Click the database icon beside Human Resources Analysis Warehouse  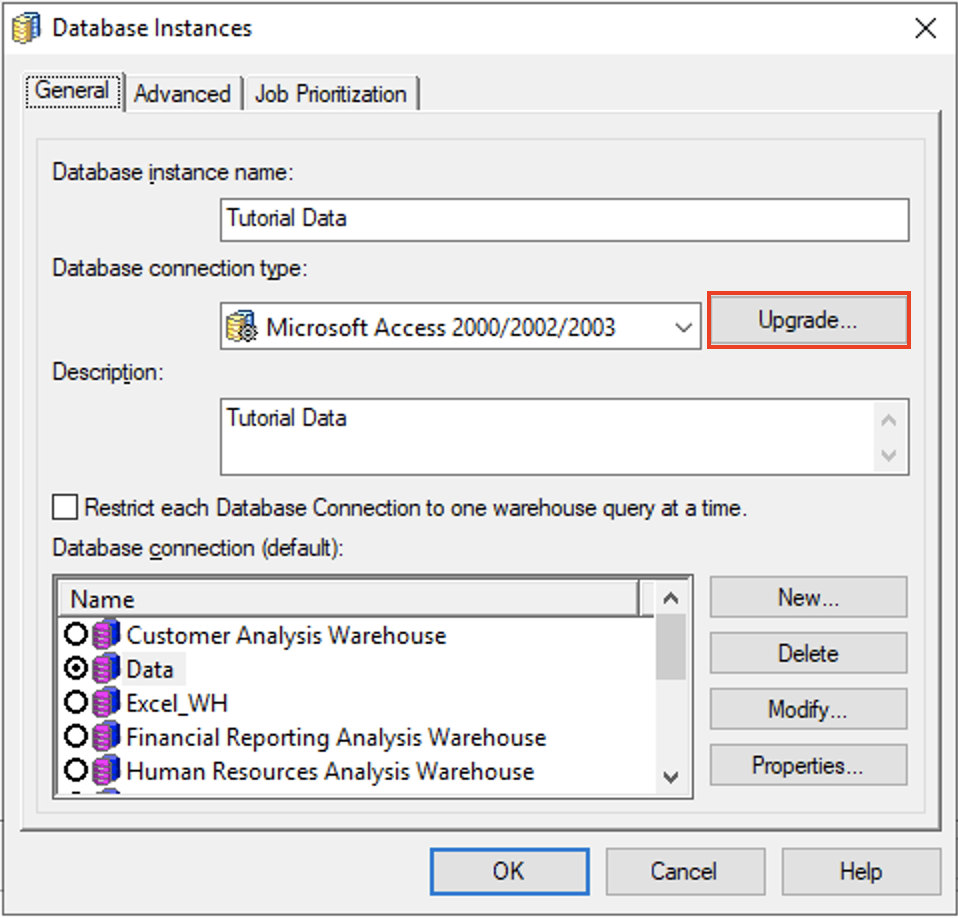(103, 771)
